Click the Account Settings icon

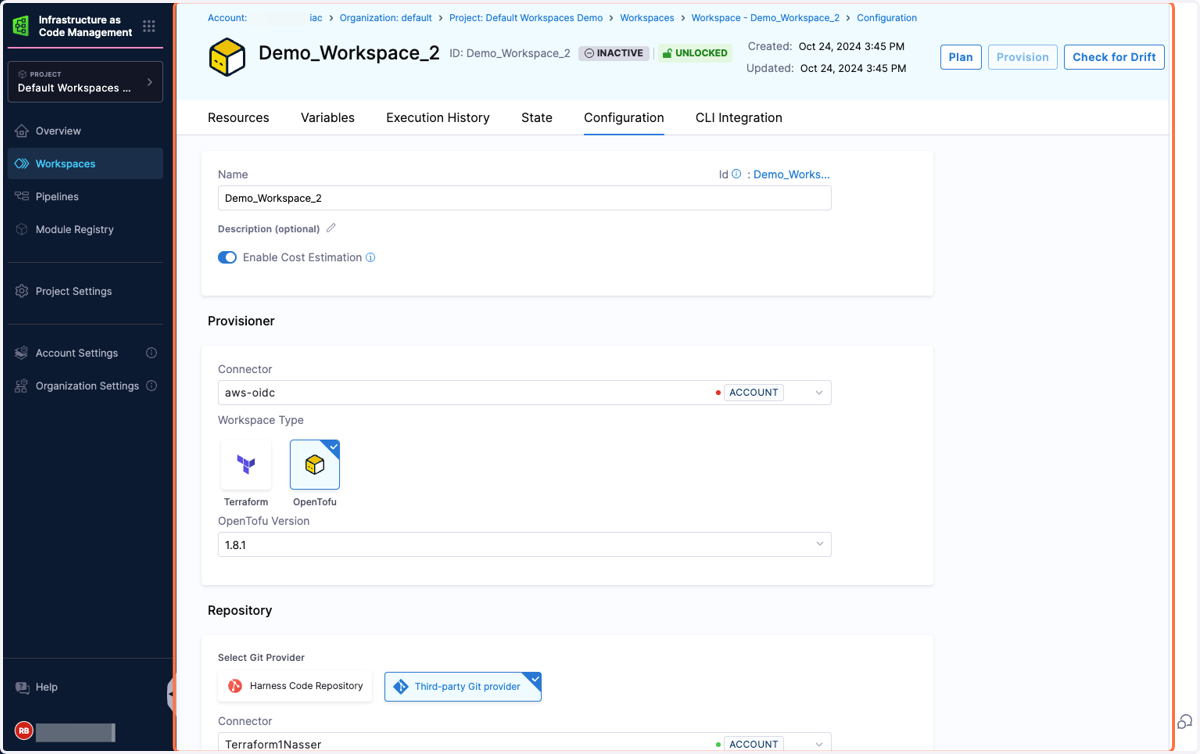tap(22, 353)
